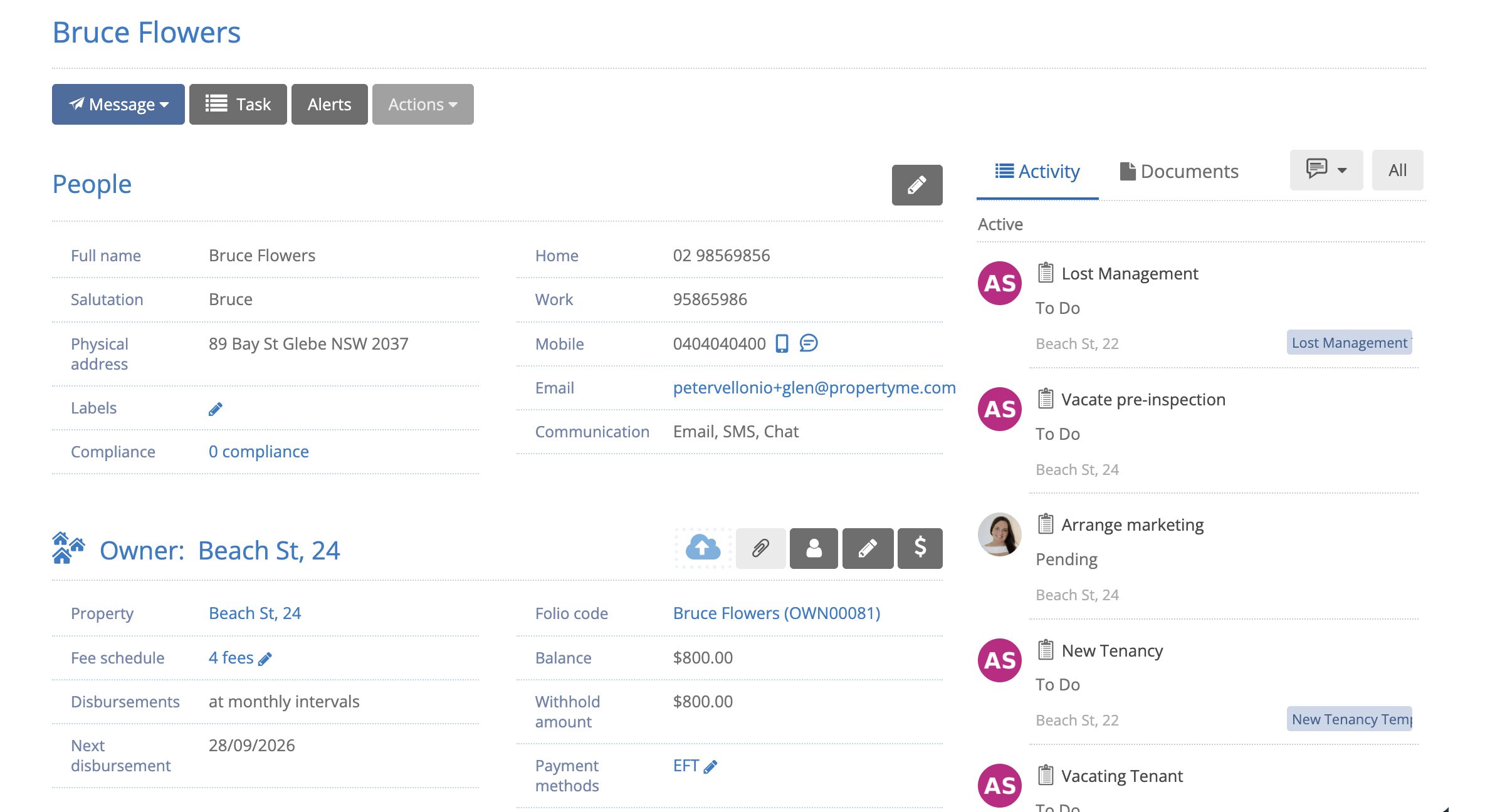
Task: Edit labels using the pencil icon
Action: point(215,409)
